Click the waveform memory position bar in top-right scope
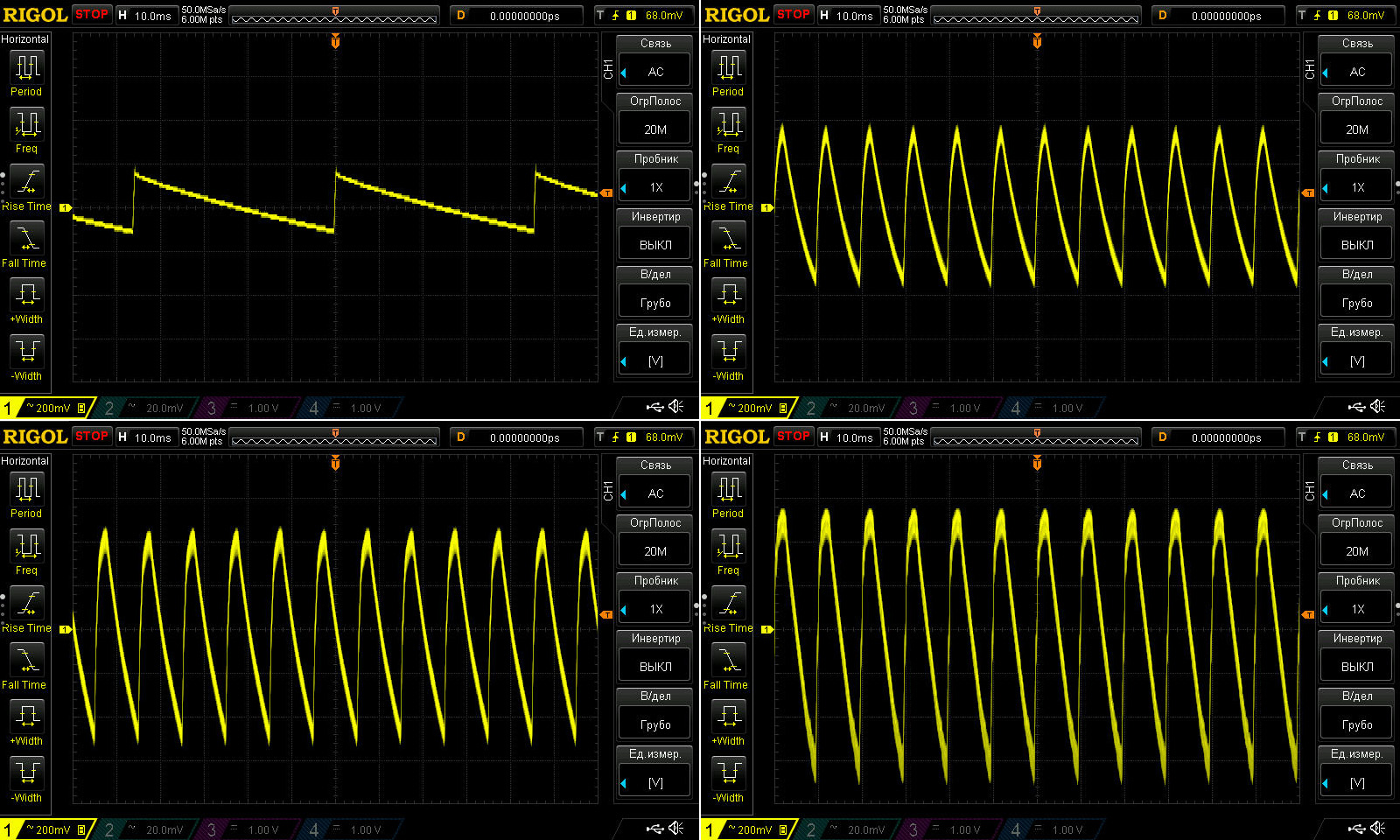This screenshot has width=1400, height=840. click(1036, 17)
